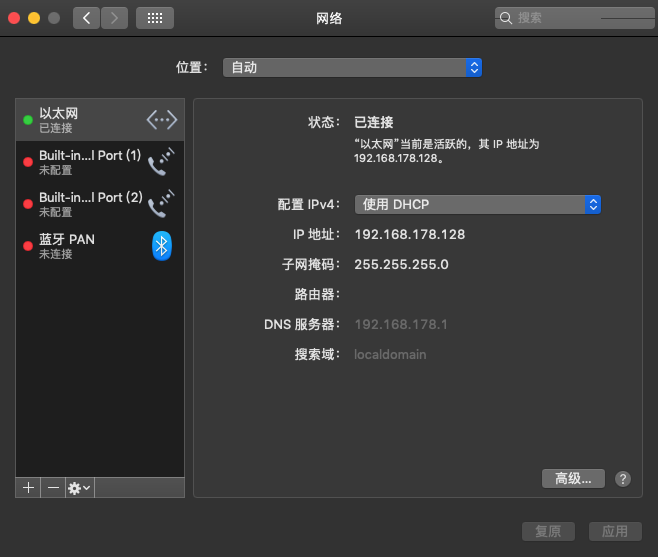
Task: Click the help question mark button
Action: (x=623, y=479)
